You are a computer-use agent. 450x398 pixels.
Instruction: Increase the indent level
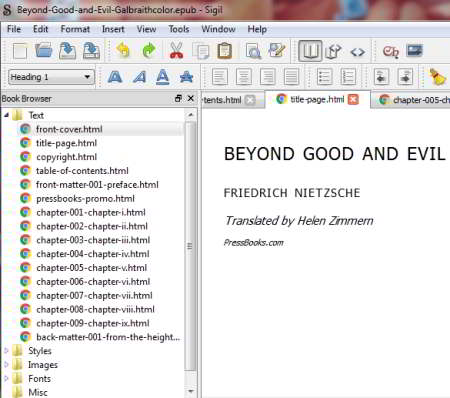[x=405, y=77]
